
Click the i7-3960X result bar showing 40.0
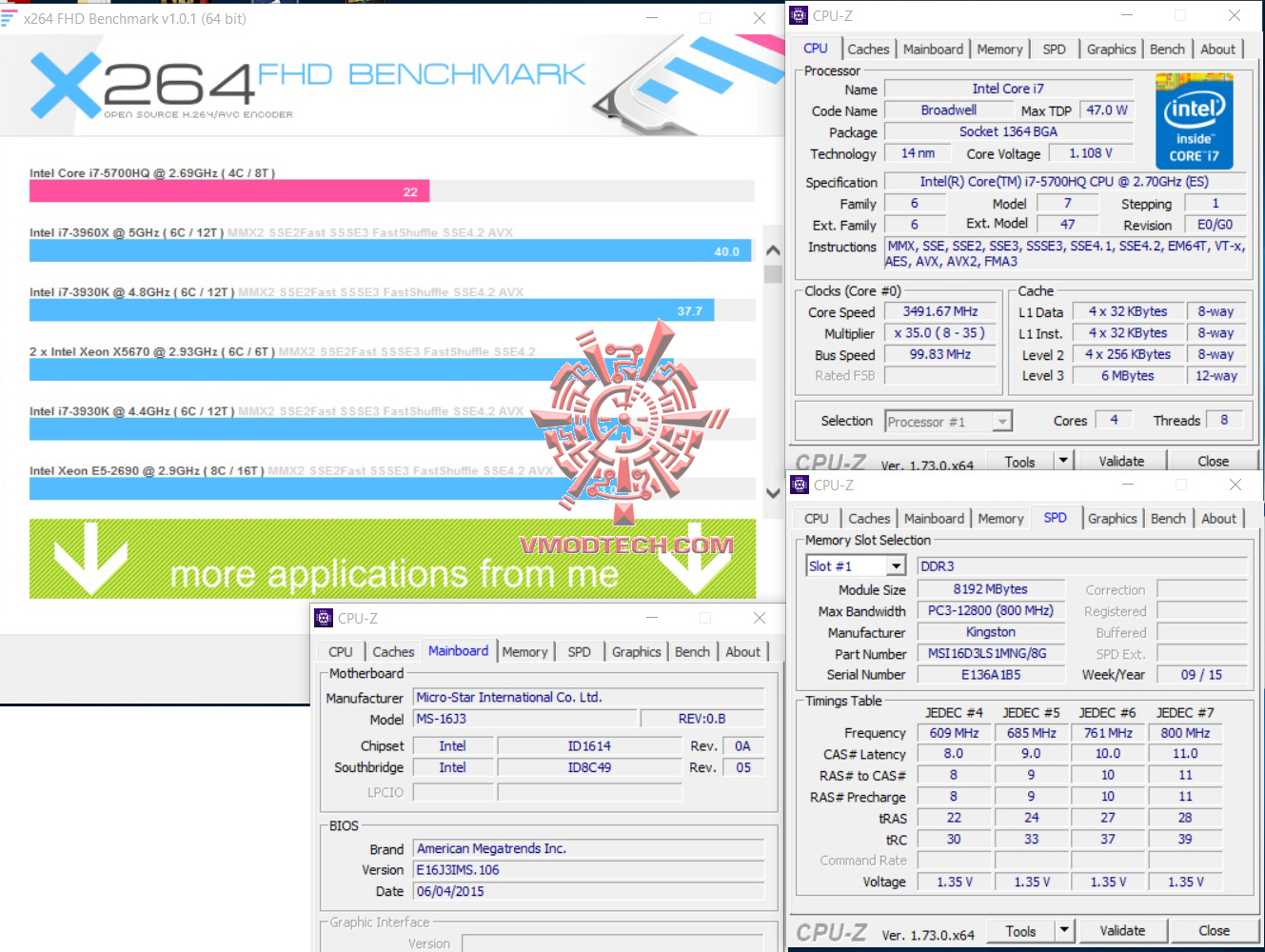390,251
